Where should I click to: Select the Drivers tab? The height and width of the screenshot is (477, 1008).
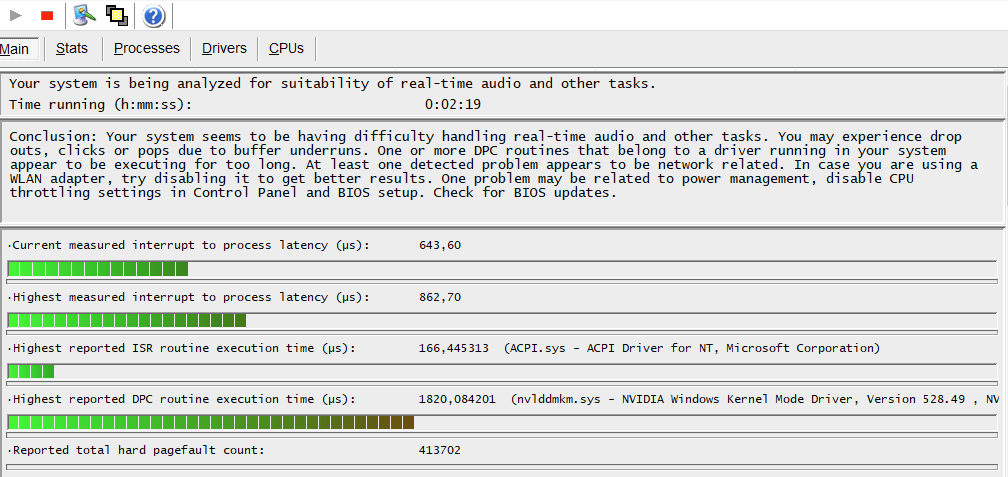(x=224, y=49)
